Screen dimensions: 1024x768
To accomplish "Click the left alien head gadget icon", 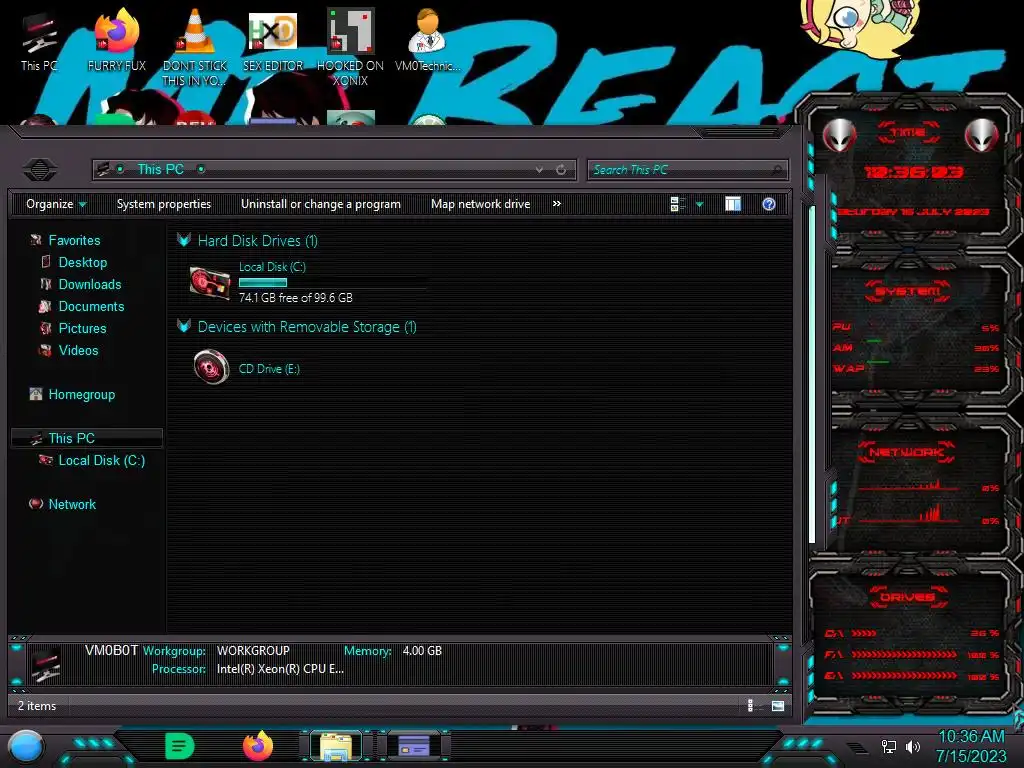I will coord(839,135).
